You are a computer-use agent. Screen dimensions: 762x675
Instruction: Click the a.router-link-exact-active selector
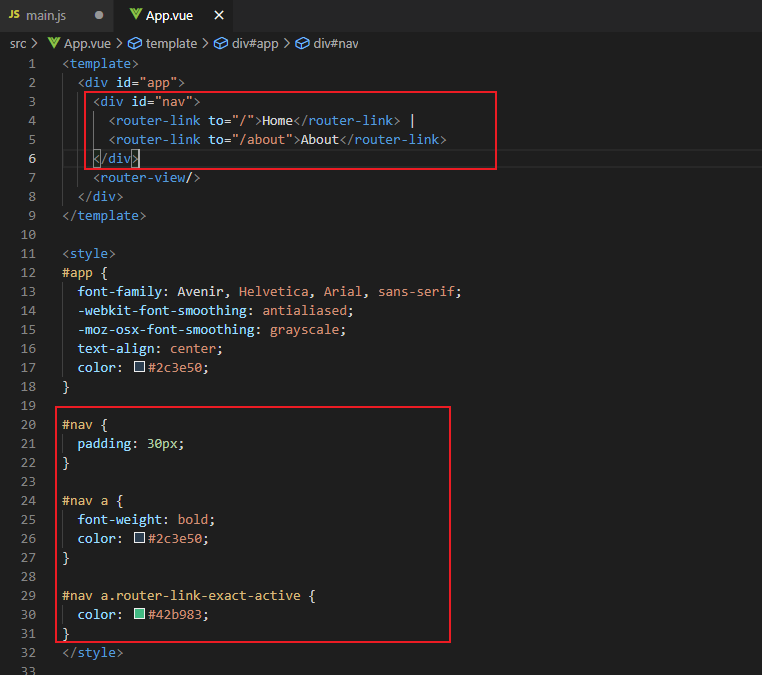[200, 596]
